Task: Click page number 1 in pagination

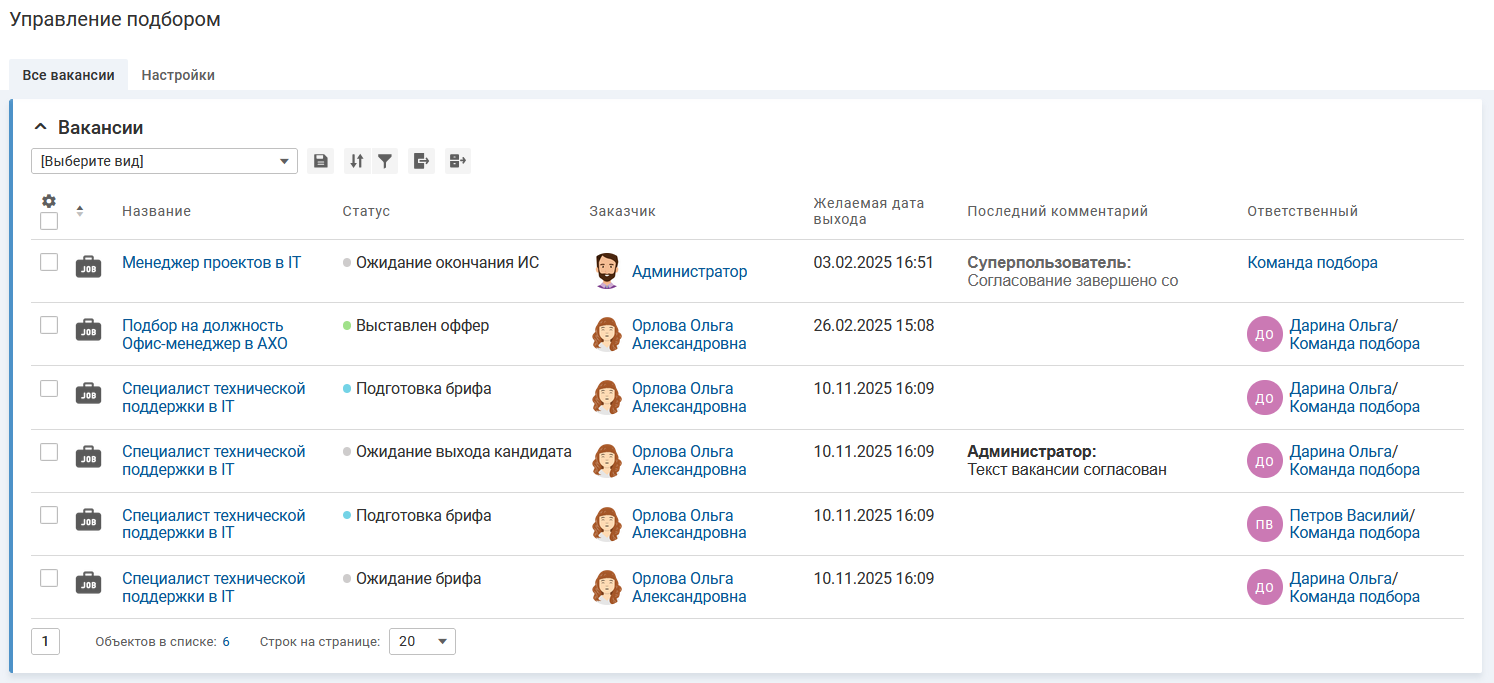Action: tap(45, 642)
